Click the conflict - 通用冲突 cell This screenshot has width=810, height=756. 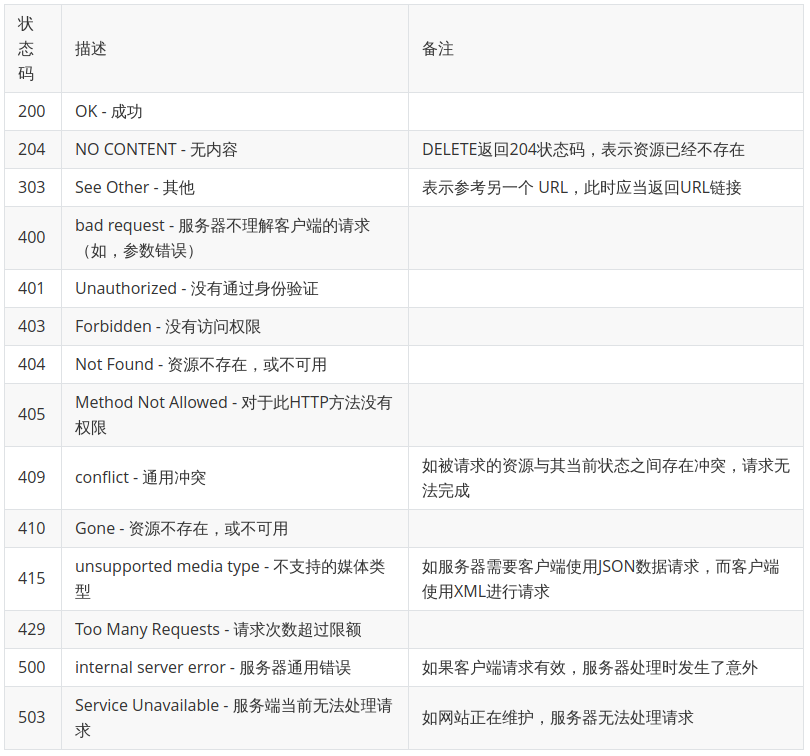[140, 478]
